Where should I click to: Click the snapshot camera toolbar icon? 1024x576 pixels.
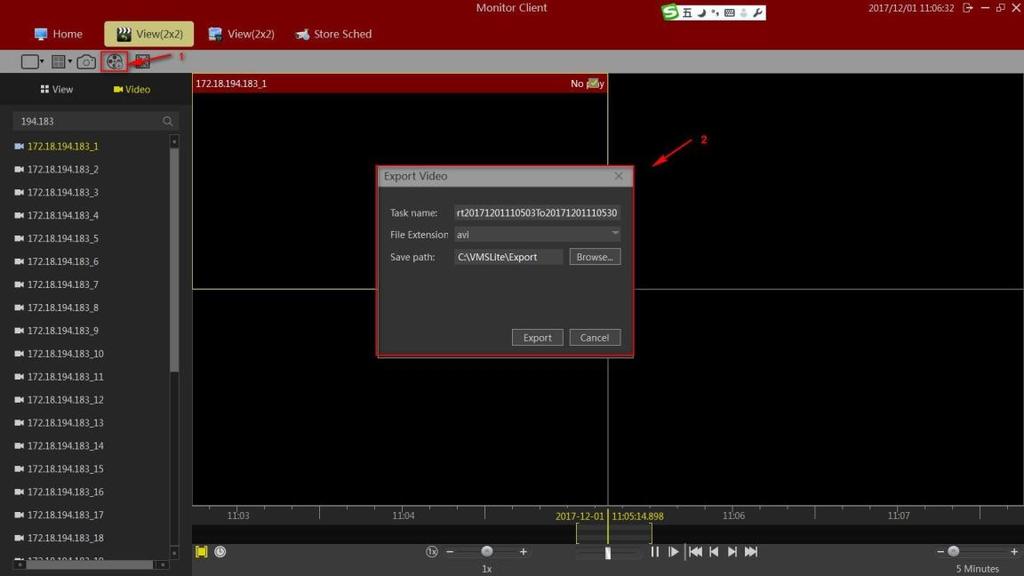(86, 61)
